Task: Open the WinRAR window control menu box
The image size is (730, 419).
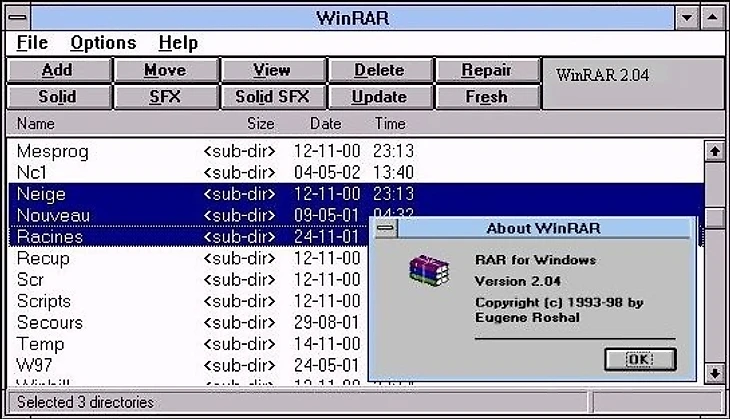Action: 18,18
